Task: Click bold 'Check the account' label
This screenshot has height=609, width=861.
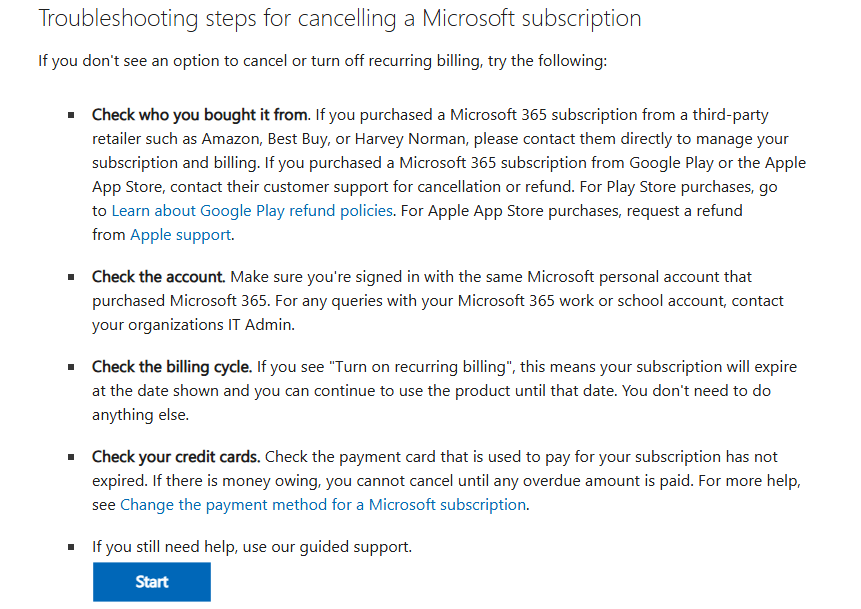Action: pyautogui.click(x=159, y=277)
